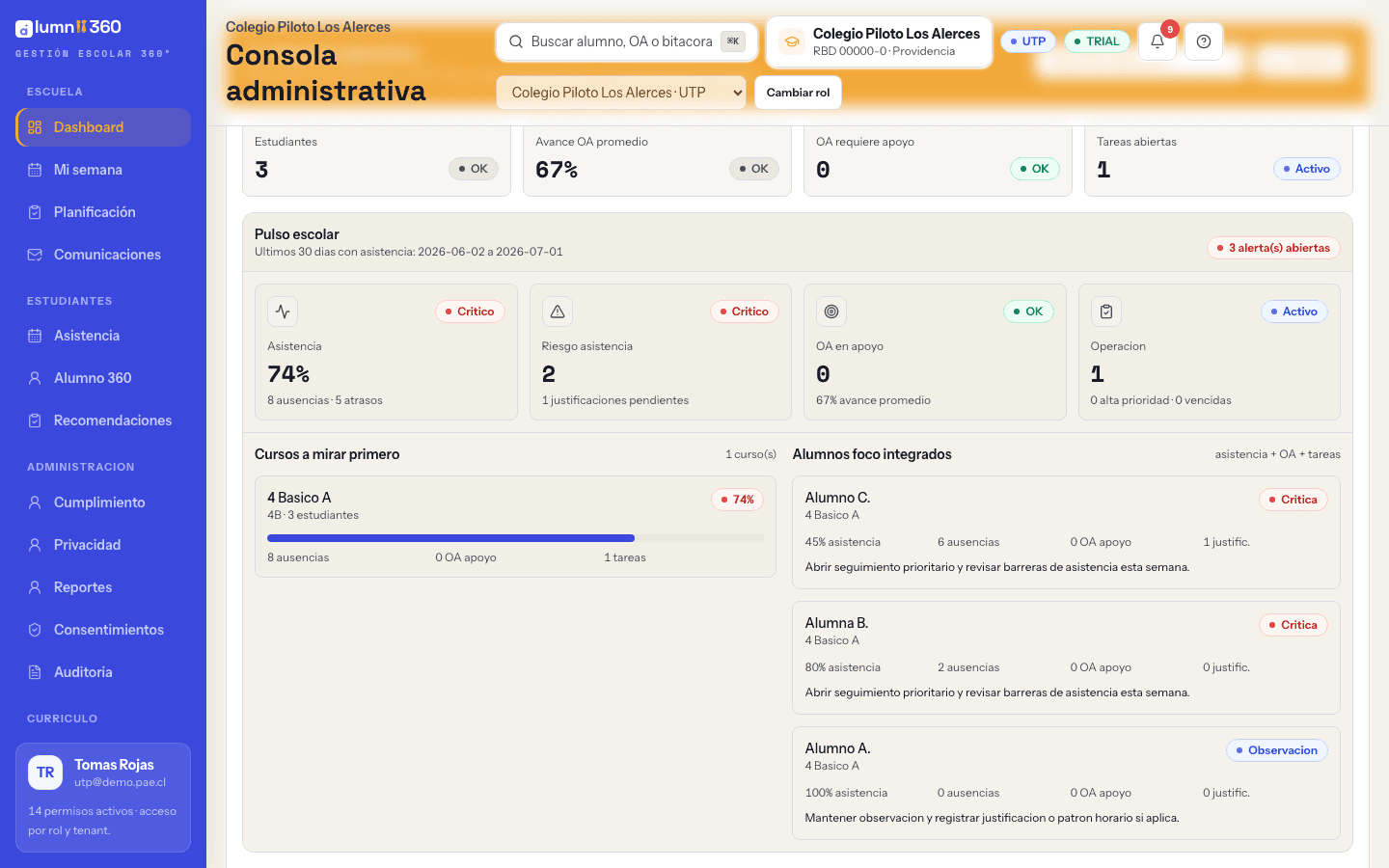Click the Critica badge on Alumno C.
Viewport: 1389px width, 868px height.
tap(1294, 500)
